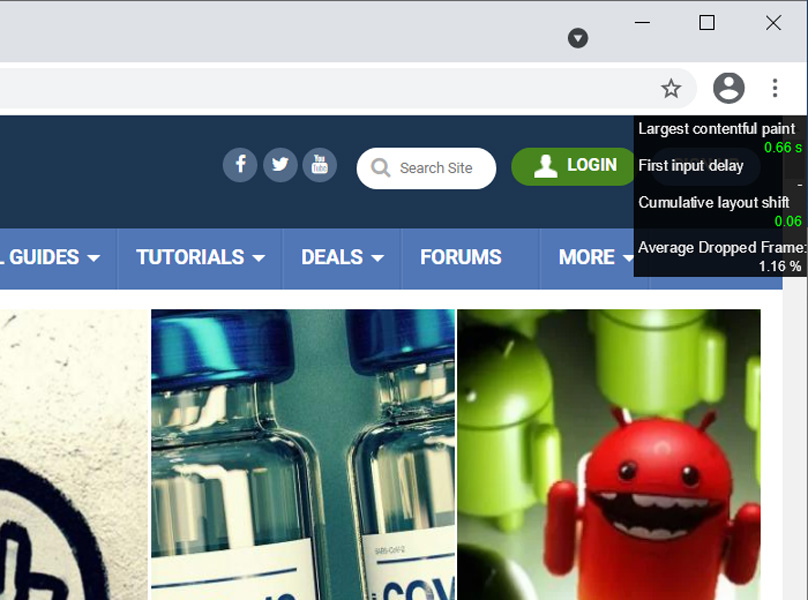Open the Facebook social icon
This screenshot has height=600, width=808.
pos(240,165)
